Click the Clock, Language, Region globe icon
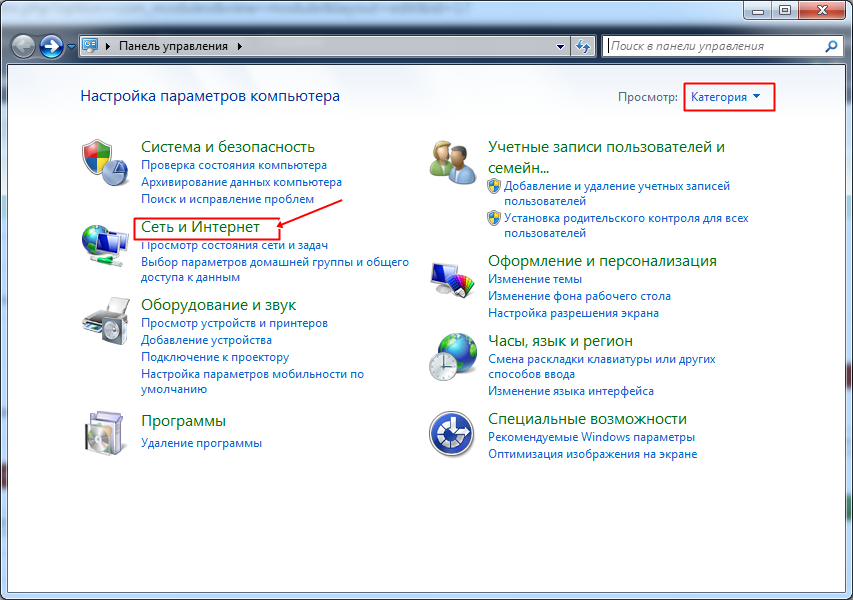The width and height of the screenshot is (853, 600). [453, 357]
